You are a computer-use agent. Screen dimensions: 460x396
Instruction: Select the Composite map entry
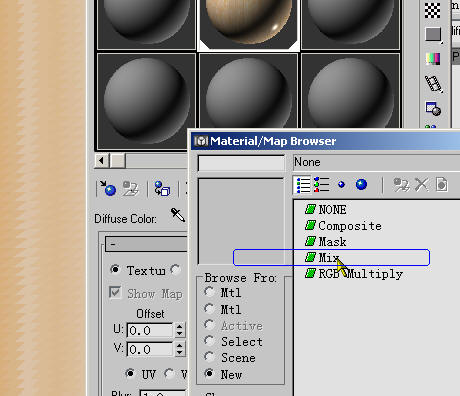coord(343,226)
